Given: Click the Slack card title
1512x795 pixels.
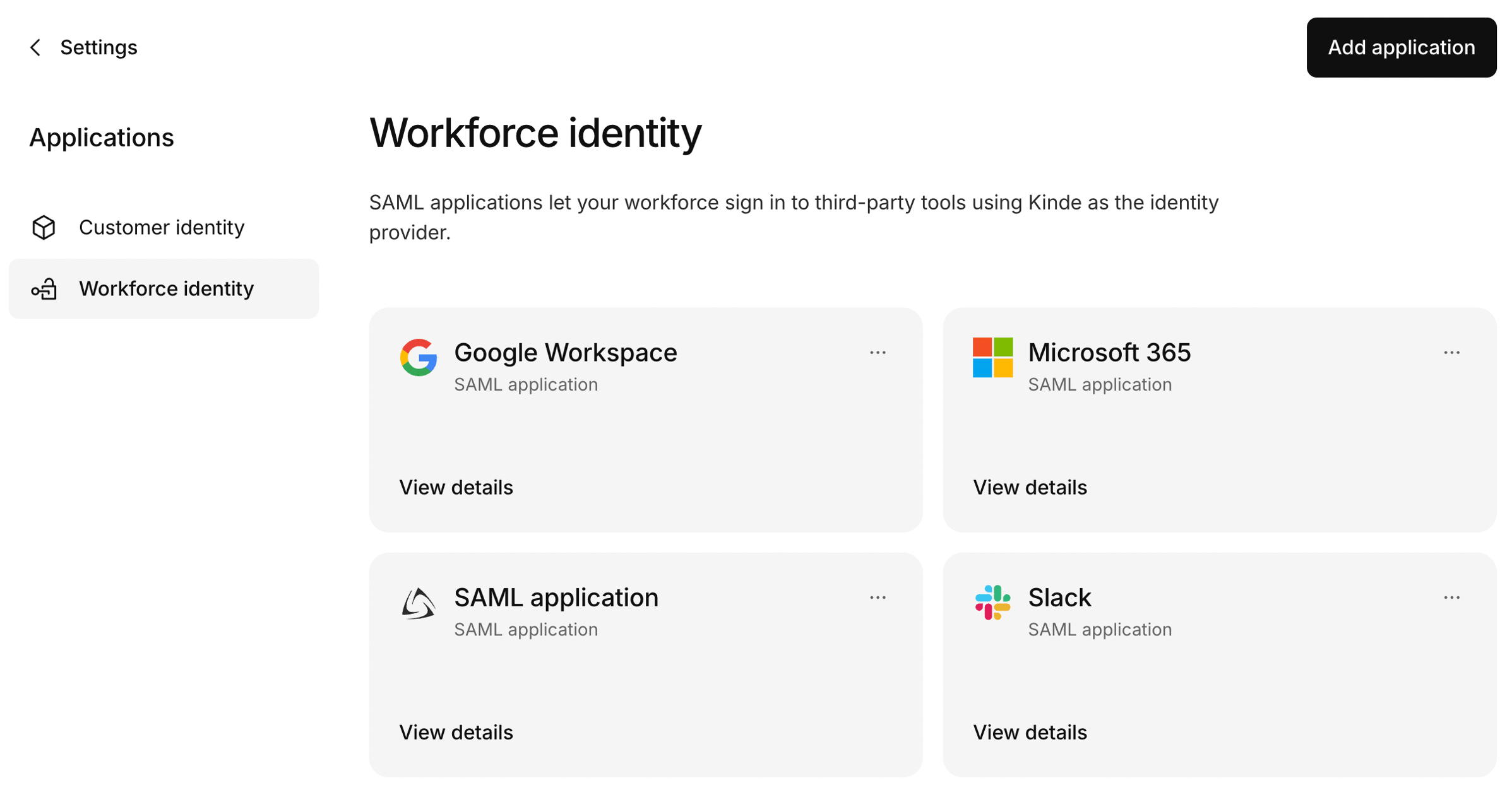Looking at the screenshot, I should click(x=1059, y=597).
